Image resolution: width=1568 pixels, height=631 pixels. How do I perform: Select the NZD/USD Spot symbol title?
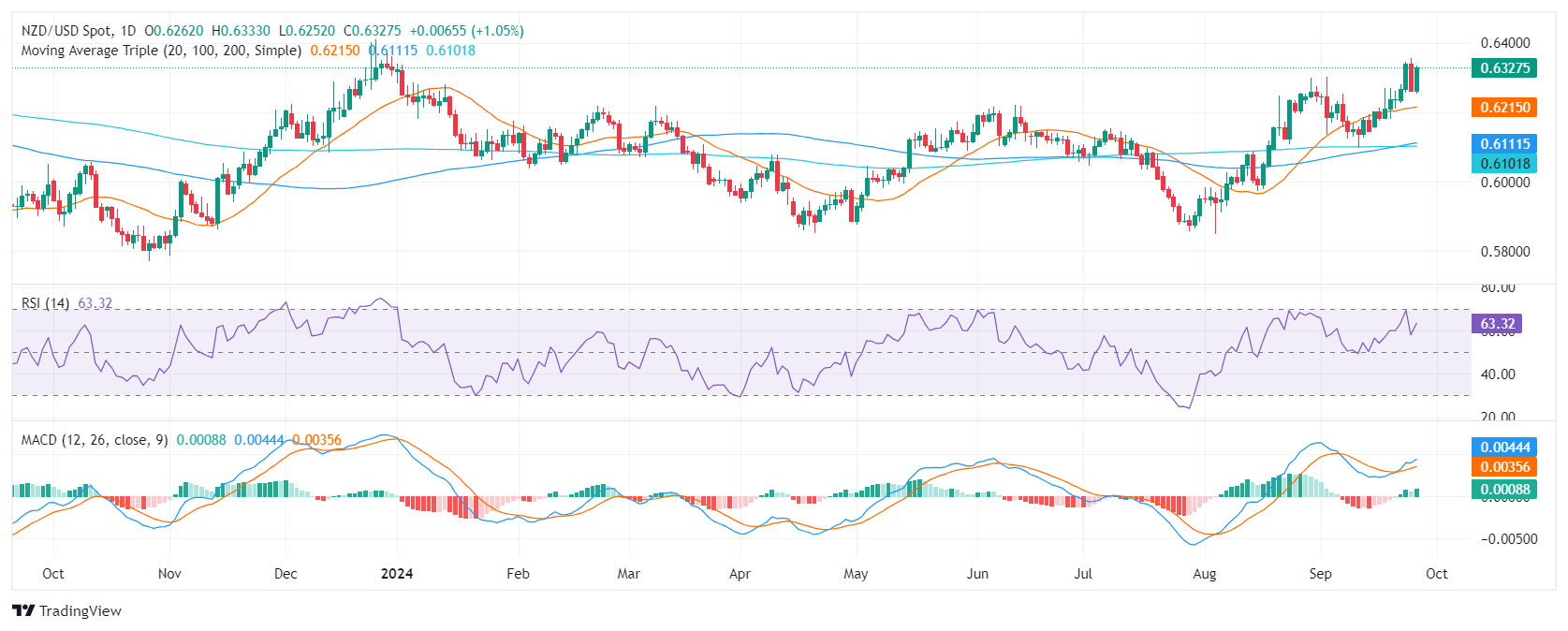point(66,31)
